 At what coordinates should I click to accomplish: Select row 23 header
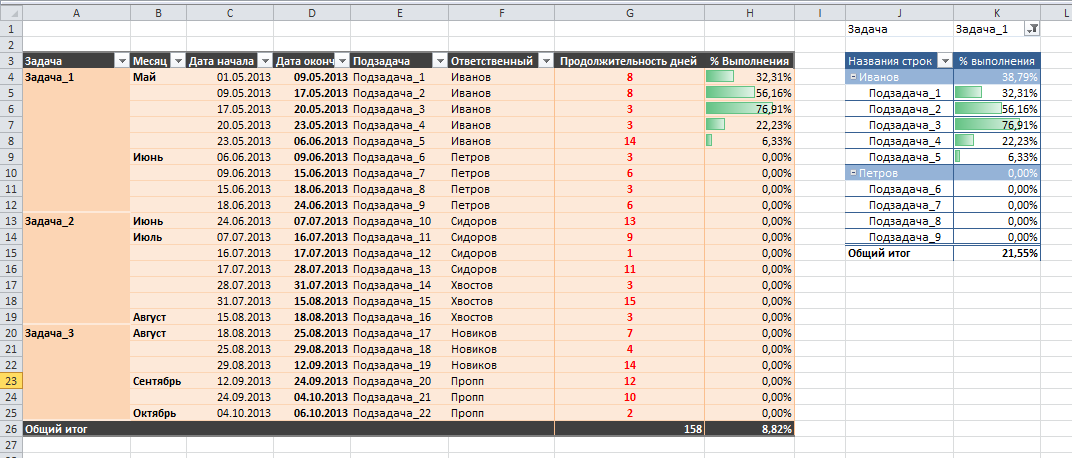[x=11, y=381]
